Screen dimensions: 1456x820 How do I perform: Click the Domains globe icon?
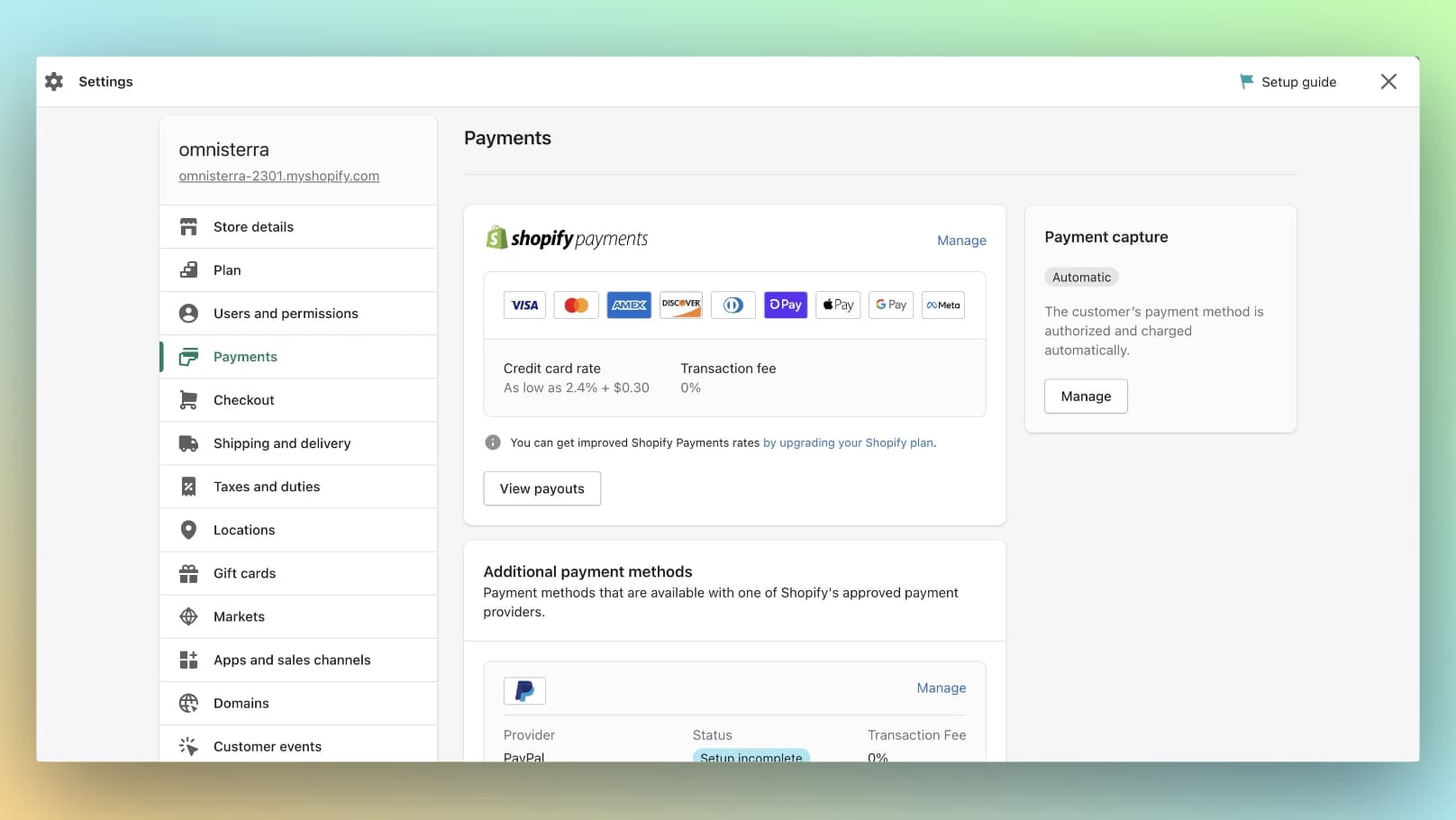click(x=188, y=703)
